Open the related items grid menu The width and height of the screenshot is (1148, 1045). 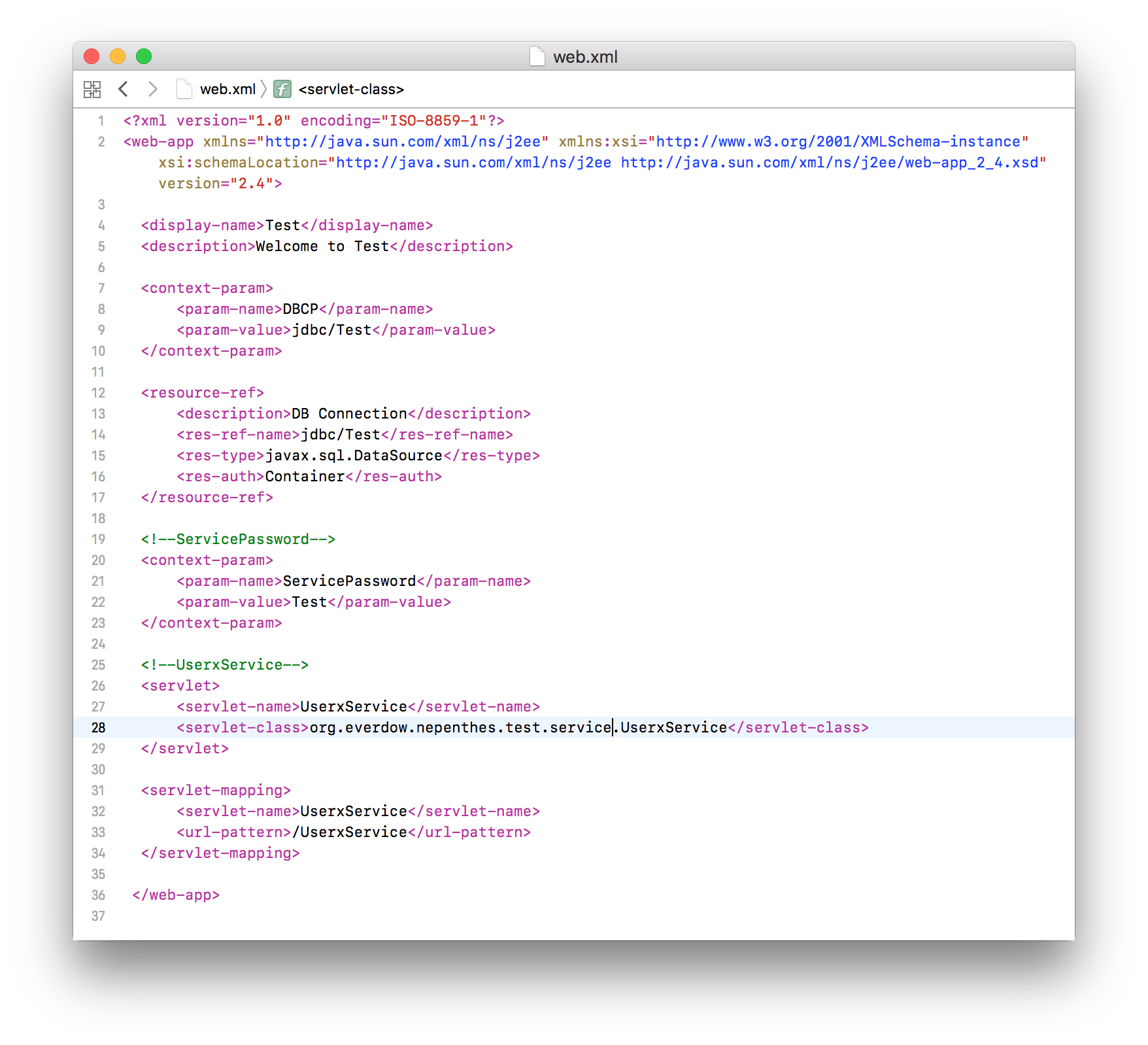[92, 89]
